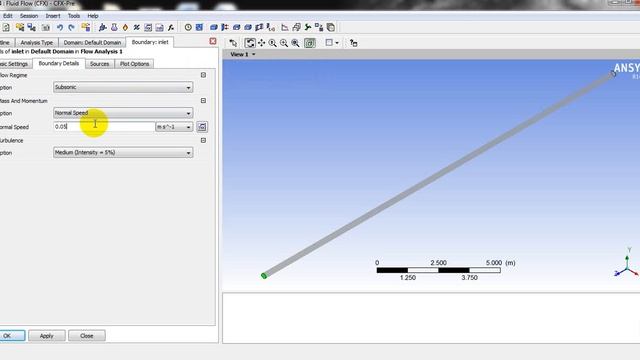Collapse the Flow Regime section

click(x=203, y=75)
